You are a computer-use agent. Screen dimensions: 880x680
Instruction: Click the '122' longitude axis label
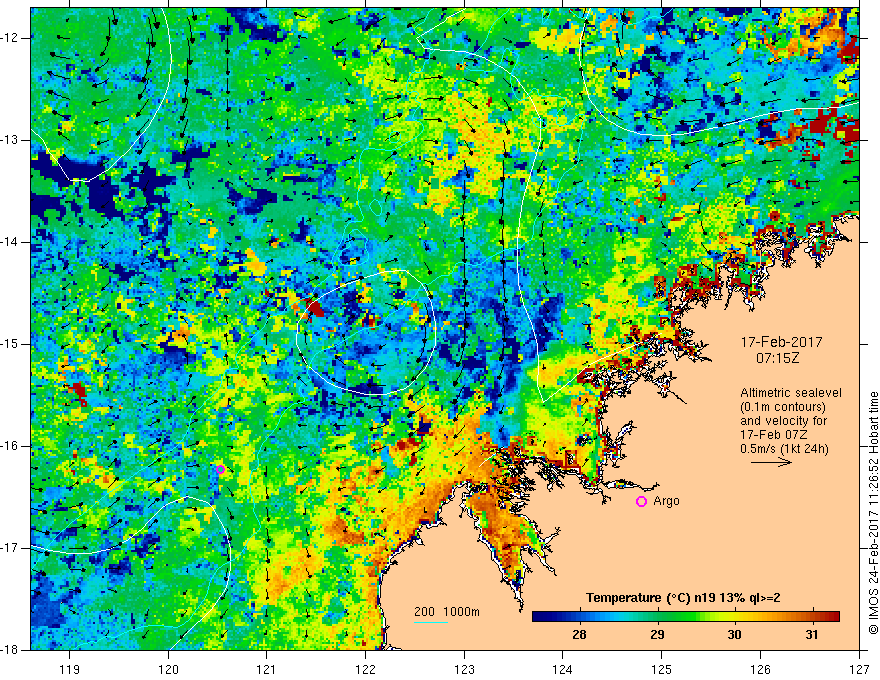pos(365,669)
